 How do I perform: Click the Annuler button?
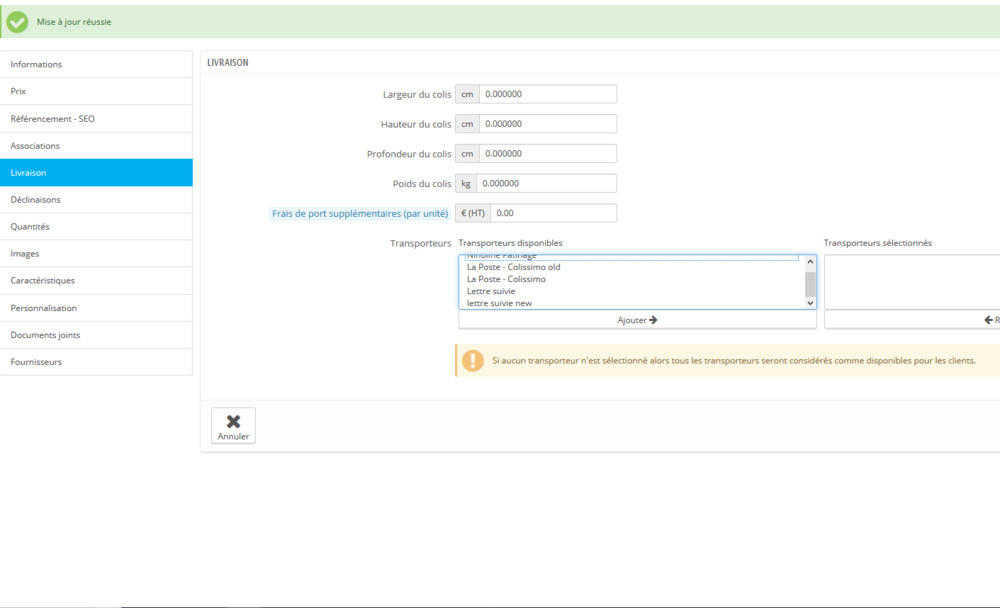[233, 424]
